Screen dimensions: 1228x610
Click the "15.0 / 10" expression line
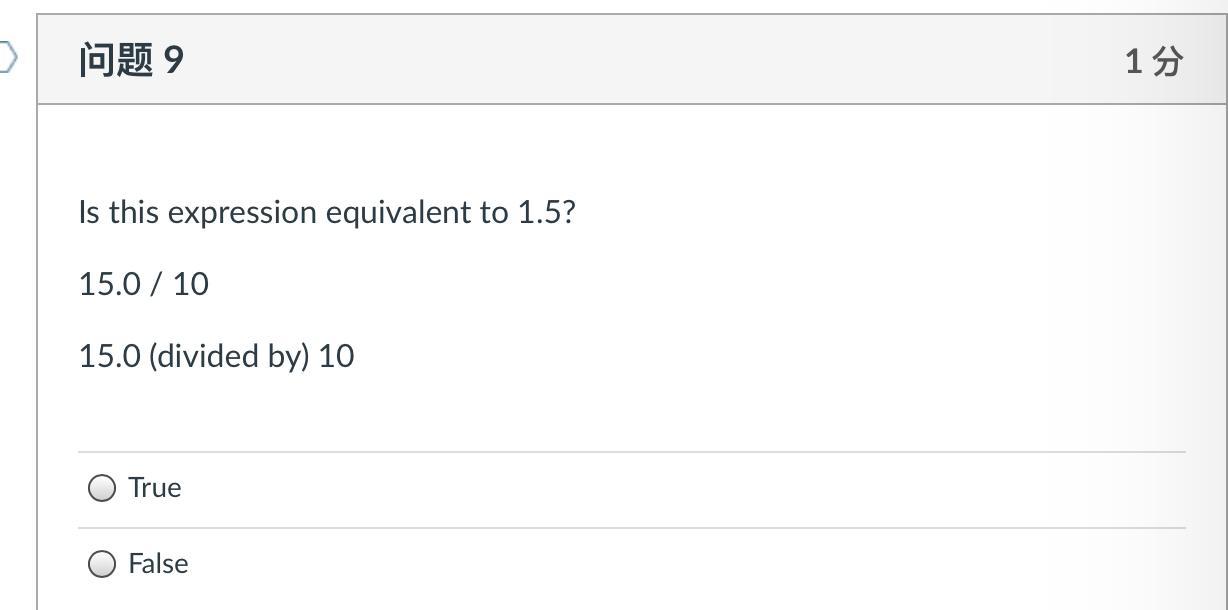(x=144, y=284)
